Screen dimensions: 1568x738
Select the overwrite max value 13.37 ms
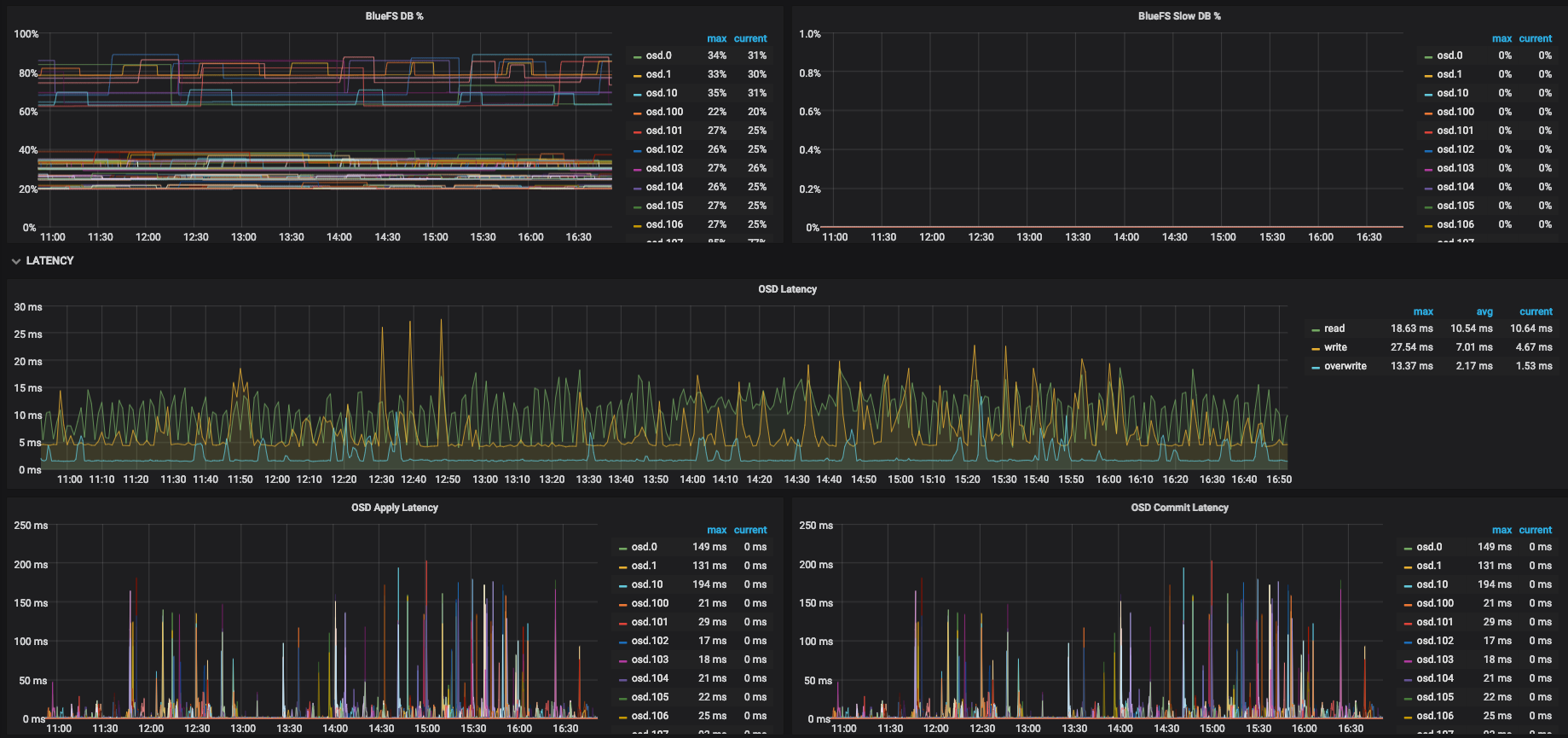click(x=1411, y=366)
